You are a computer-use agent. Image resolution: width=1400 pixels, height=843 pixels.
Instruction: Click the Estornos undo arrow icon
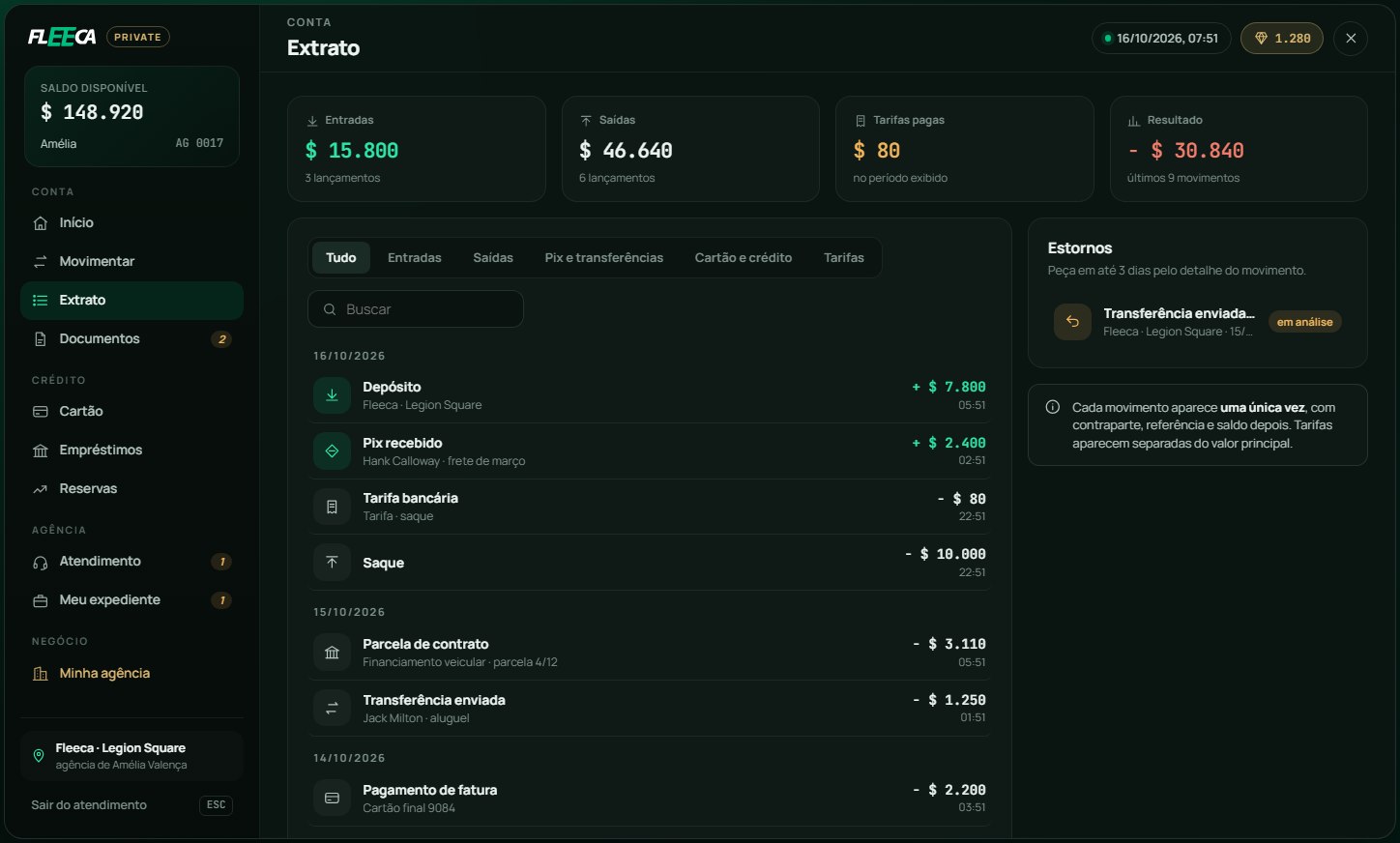click(x=1072, y=322)
